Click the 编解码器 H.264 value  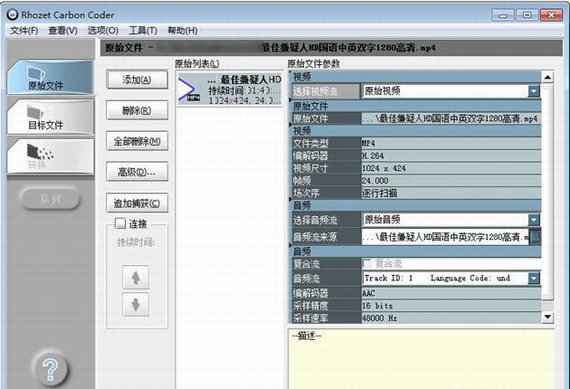point(451,156)
